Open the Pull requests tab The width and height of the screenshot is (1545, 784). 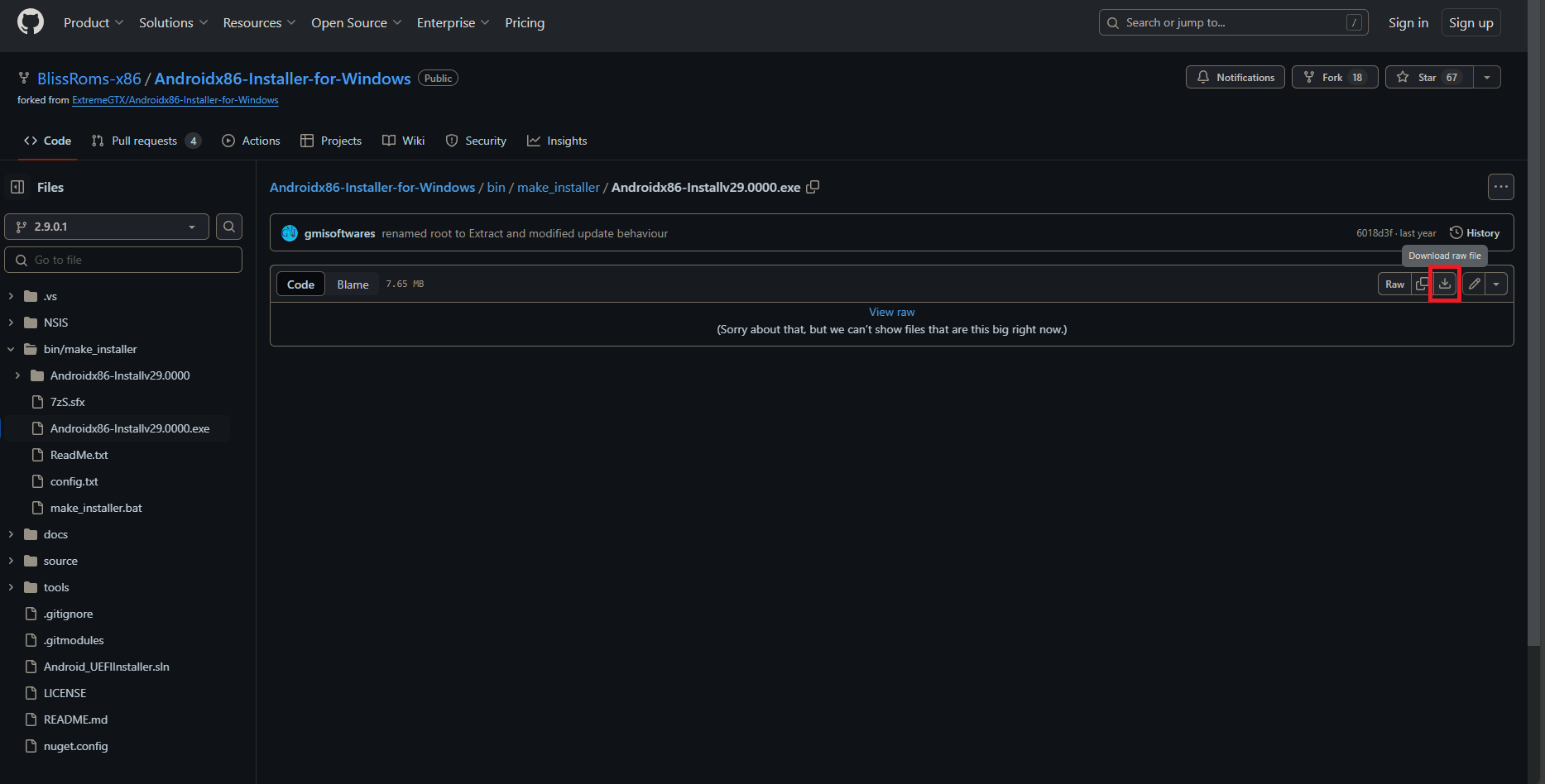tap(145, 141)
